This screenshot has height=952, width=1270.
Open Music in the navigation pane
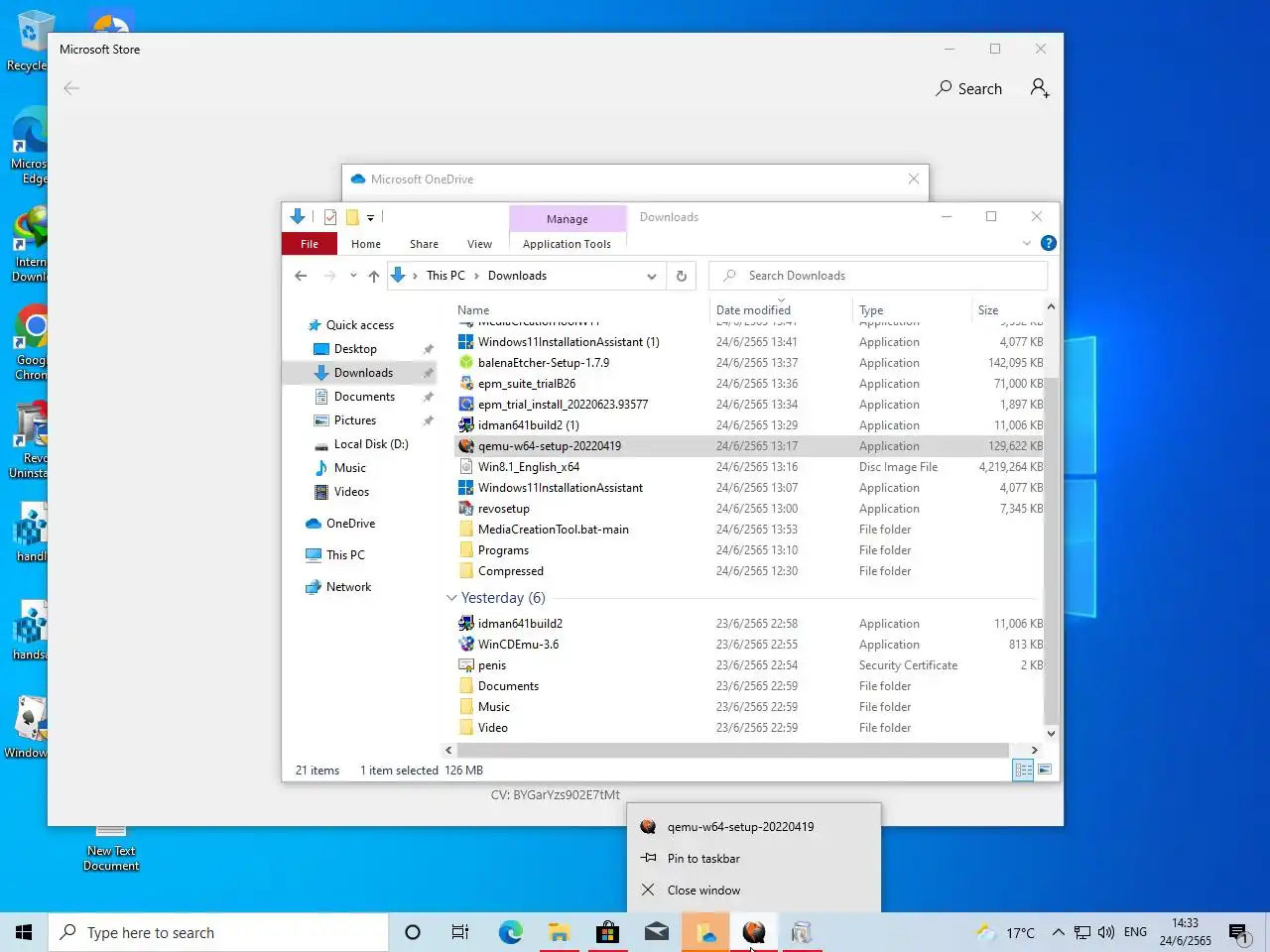(x=350, y=468)
